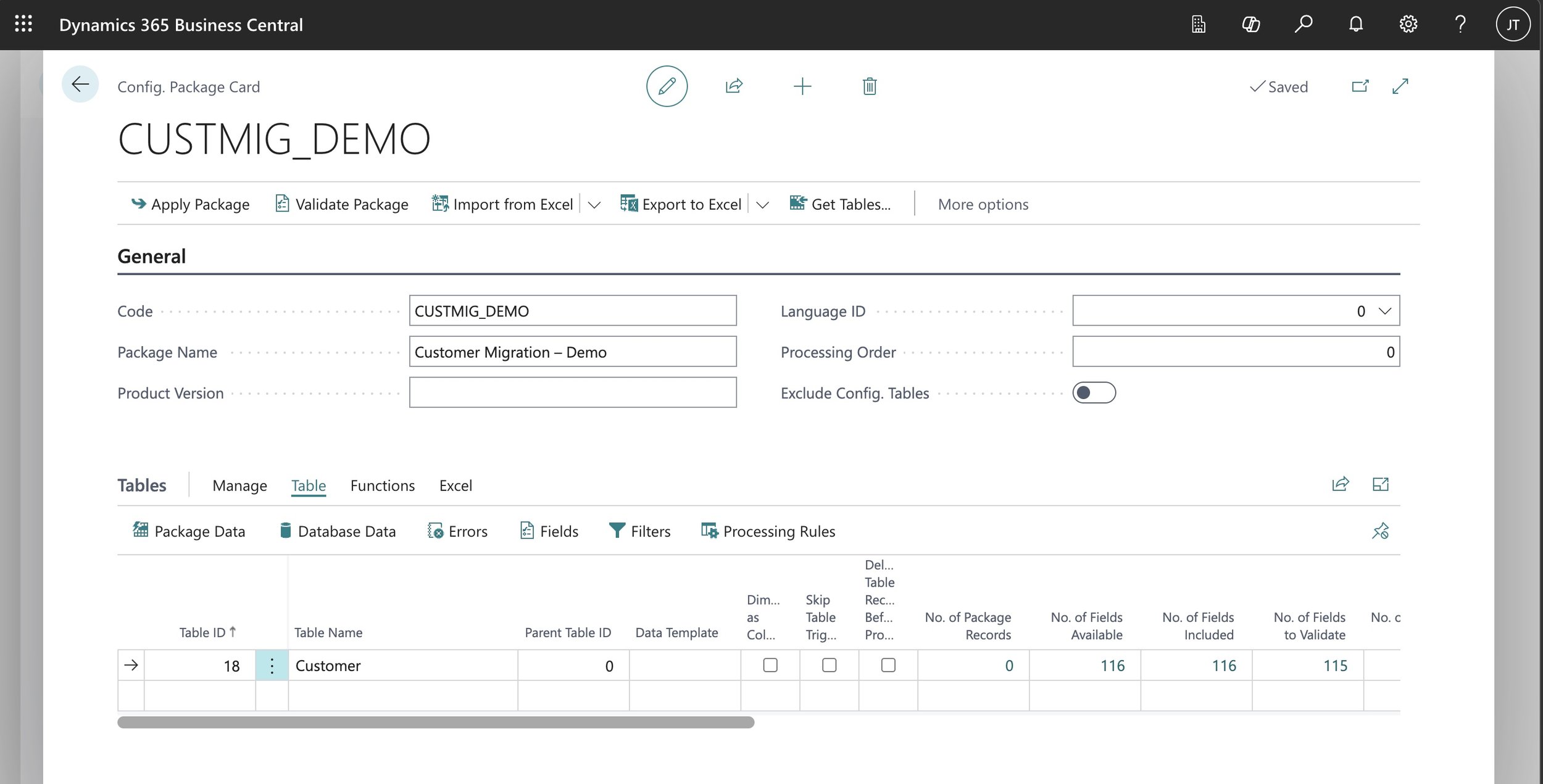Open the Filters action
This screenshot has width=1543, height=784.
pos(639,531)
